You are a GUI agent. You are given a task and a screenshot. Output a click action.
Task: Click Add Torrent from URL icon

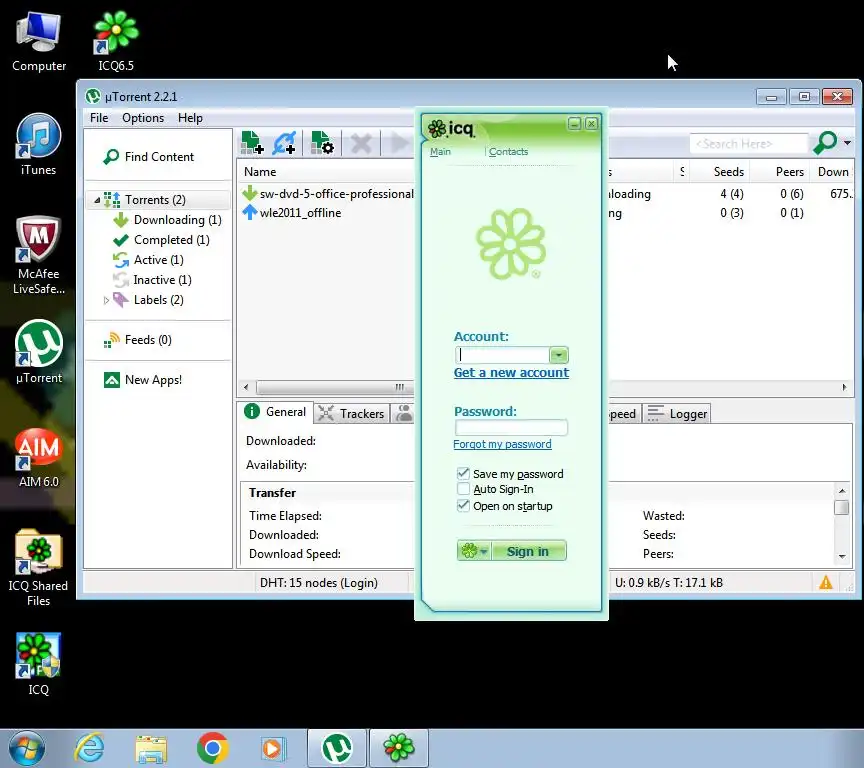point(284,143)
